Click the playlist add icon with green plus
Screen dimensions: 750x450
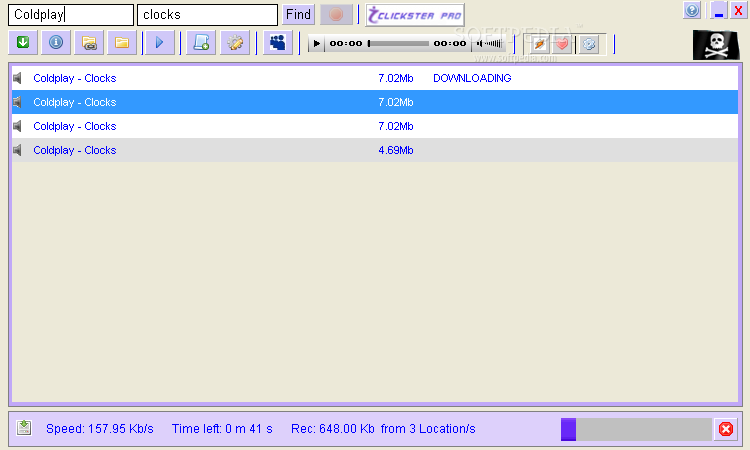(x=201, y=43)
